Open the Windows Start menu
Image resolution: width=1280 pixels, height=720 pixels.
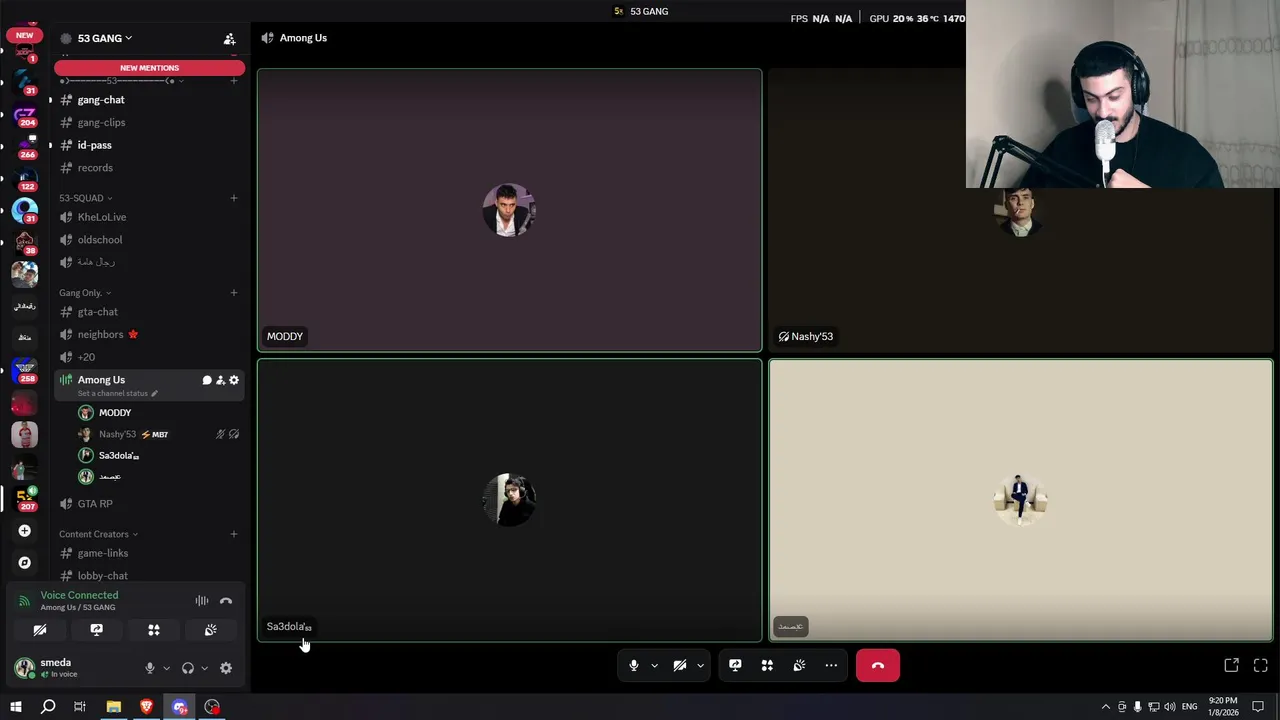point(15,707)
